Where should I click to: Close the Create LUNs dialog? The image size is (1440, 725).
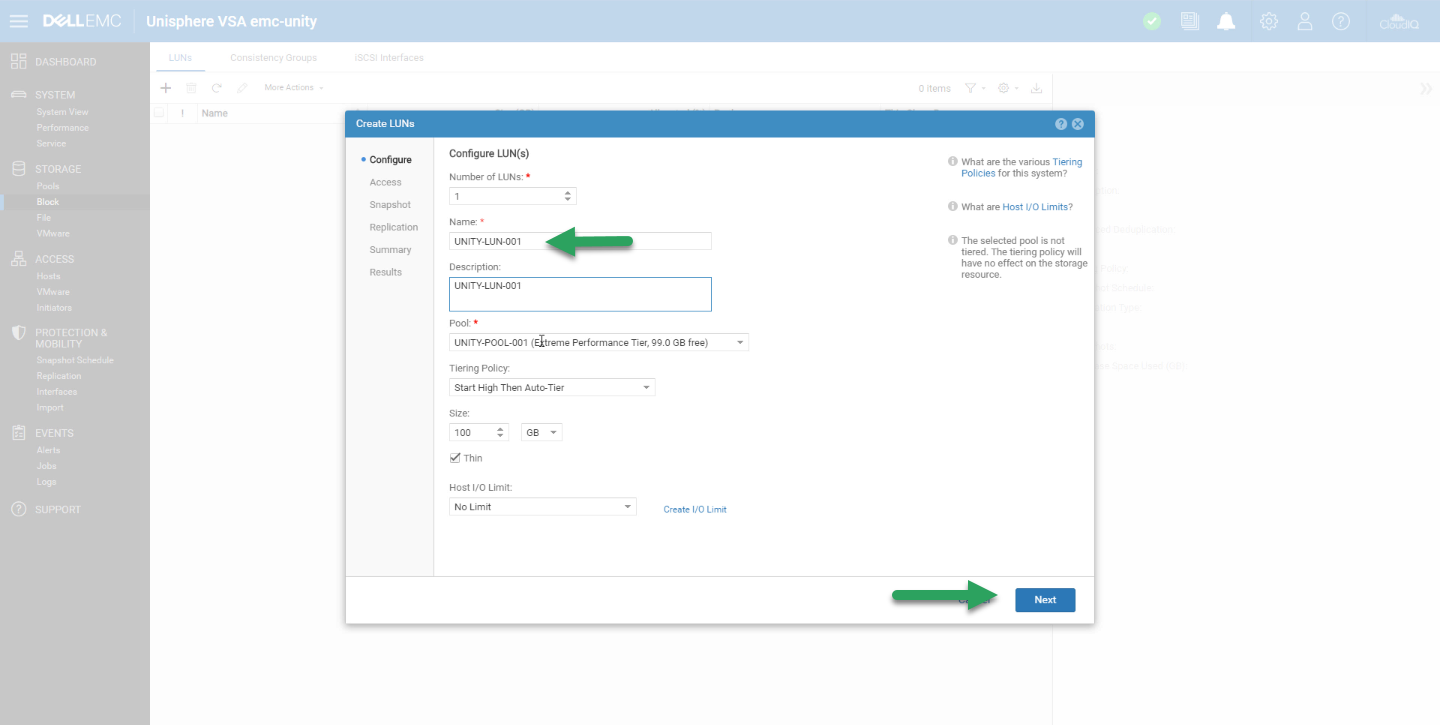click(x=1078, y=124)
